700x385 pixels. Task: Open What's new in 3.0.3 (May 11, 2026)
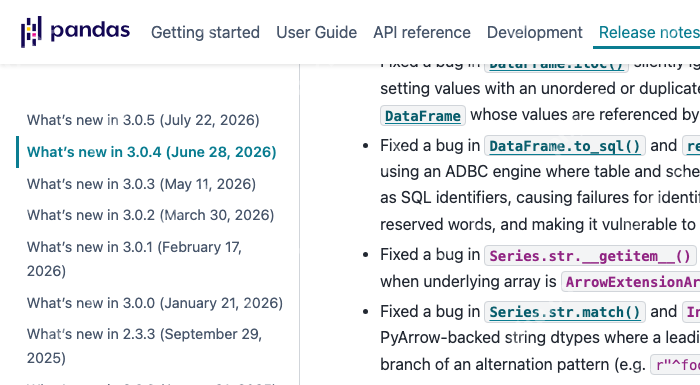point(141,184)
